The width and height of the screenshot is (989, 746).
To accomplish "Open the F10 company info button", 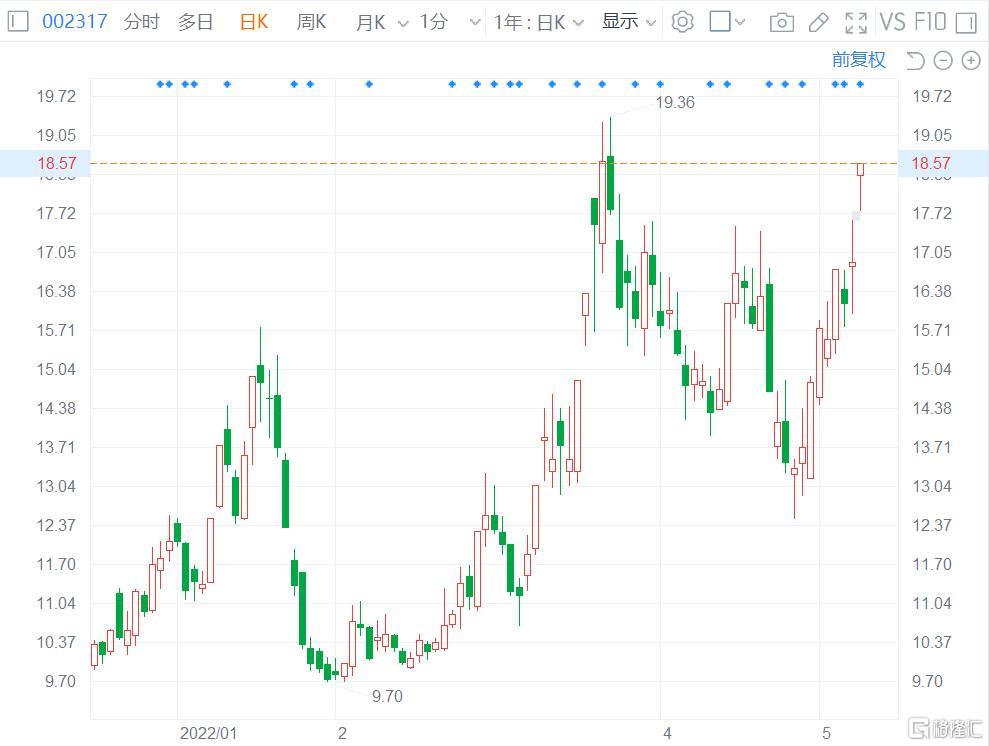I will [x=930, y=22].
